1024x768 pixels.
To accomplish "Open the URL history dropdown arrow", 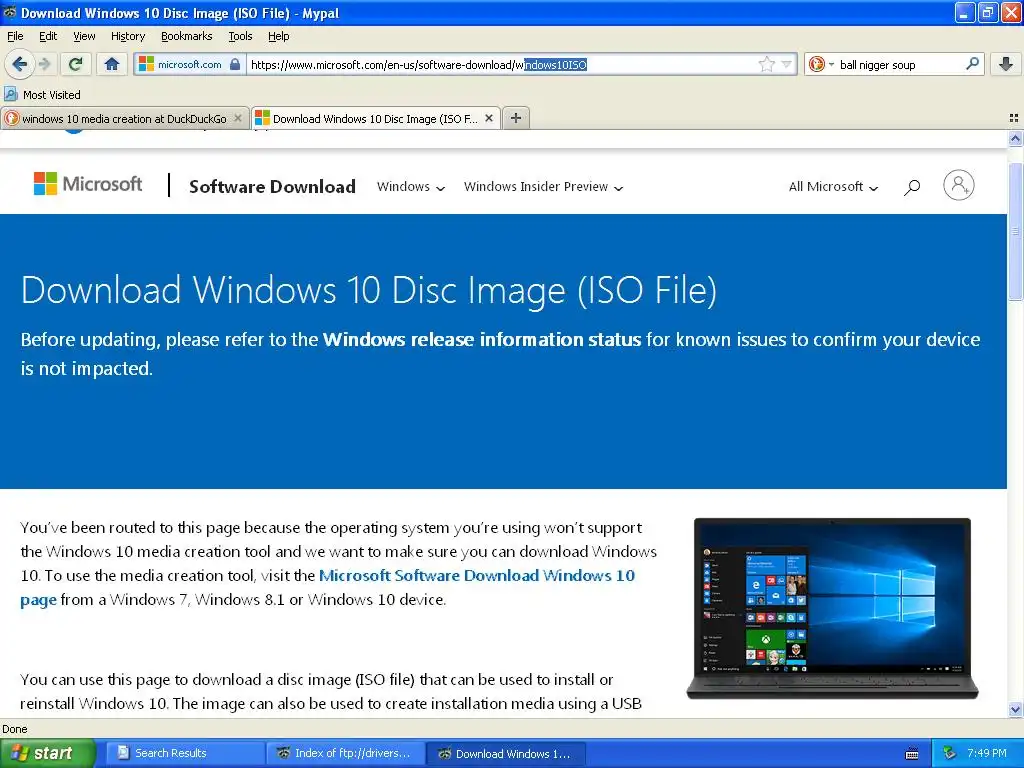I will (786, 64).
